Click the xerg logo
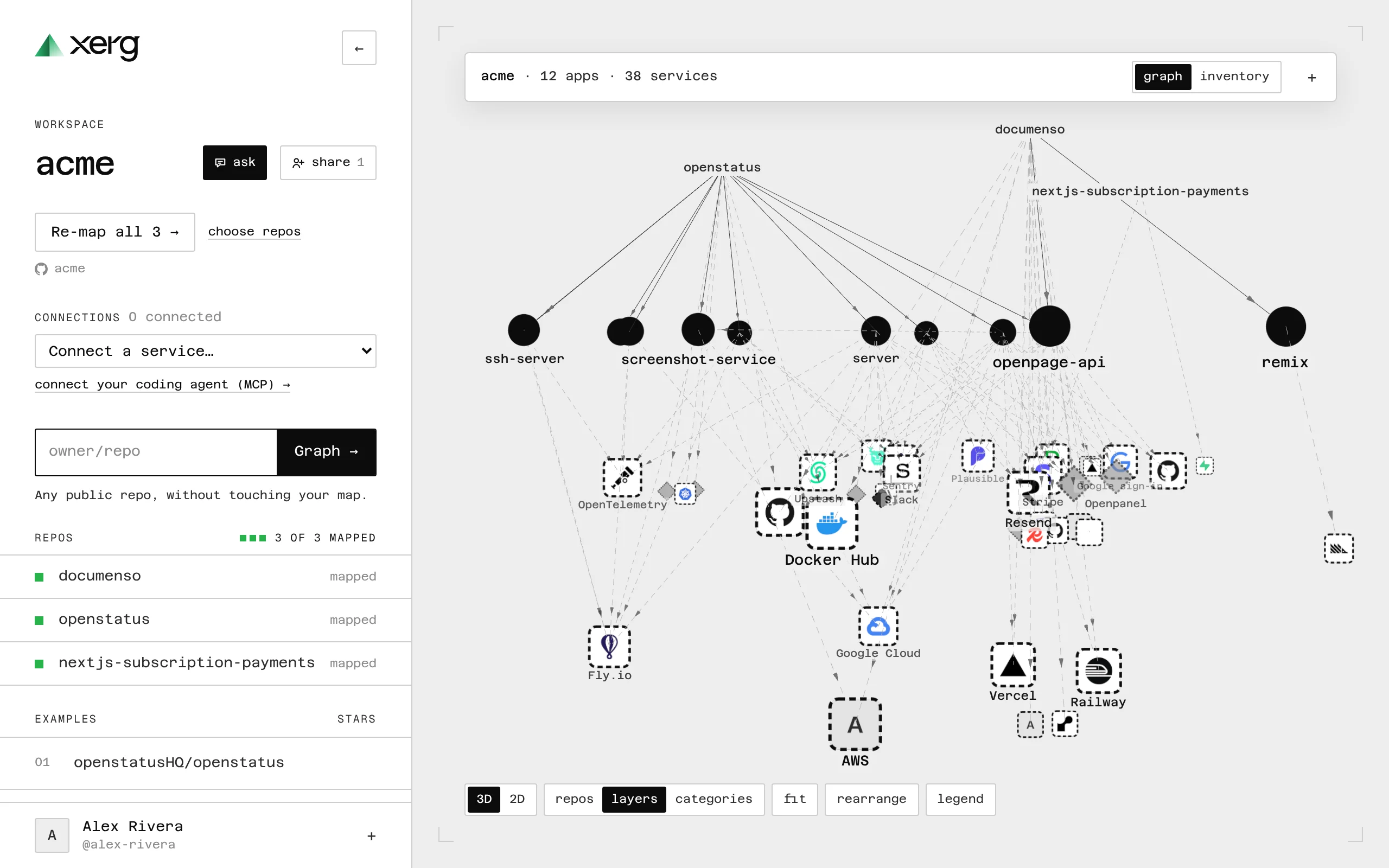The height and width of the screenshot is (868, 1389). [x=87, y=47]
